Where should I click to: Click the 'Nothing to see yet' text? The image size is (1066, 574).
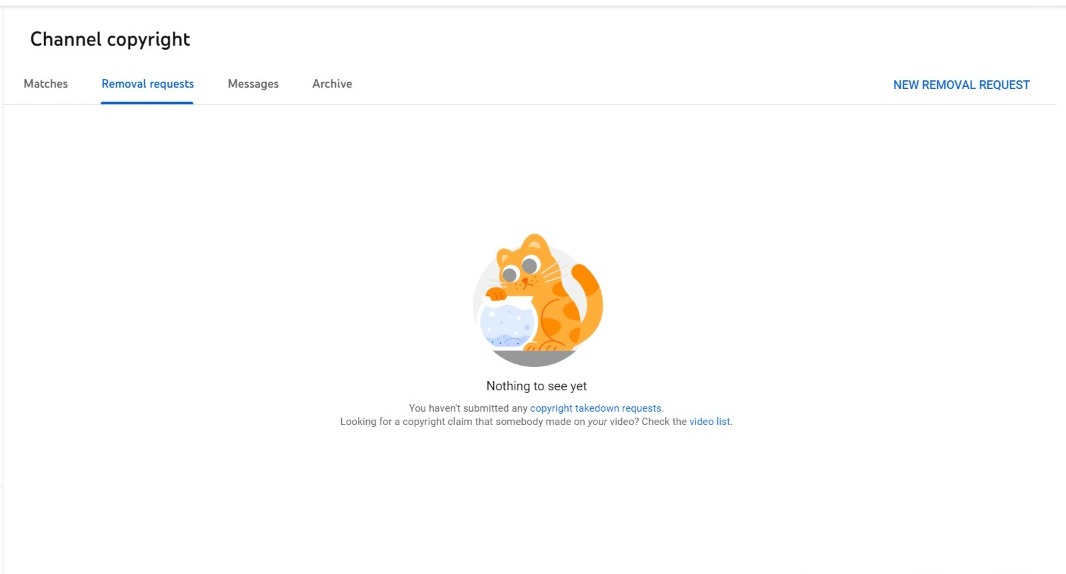536,386
